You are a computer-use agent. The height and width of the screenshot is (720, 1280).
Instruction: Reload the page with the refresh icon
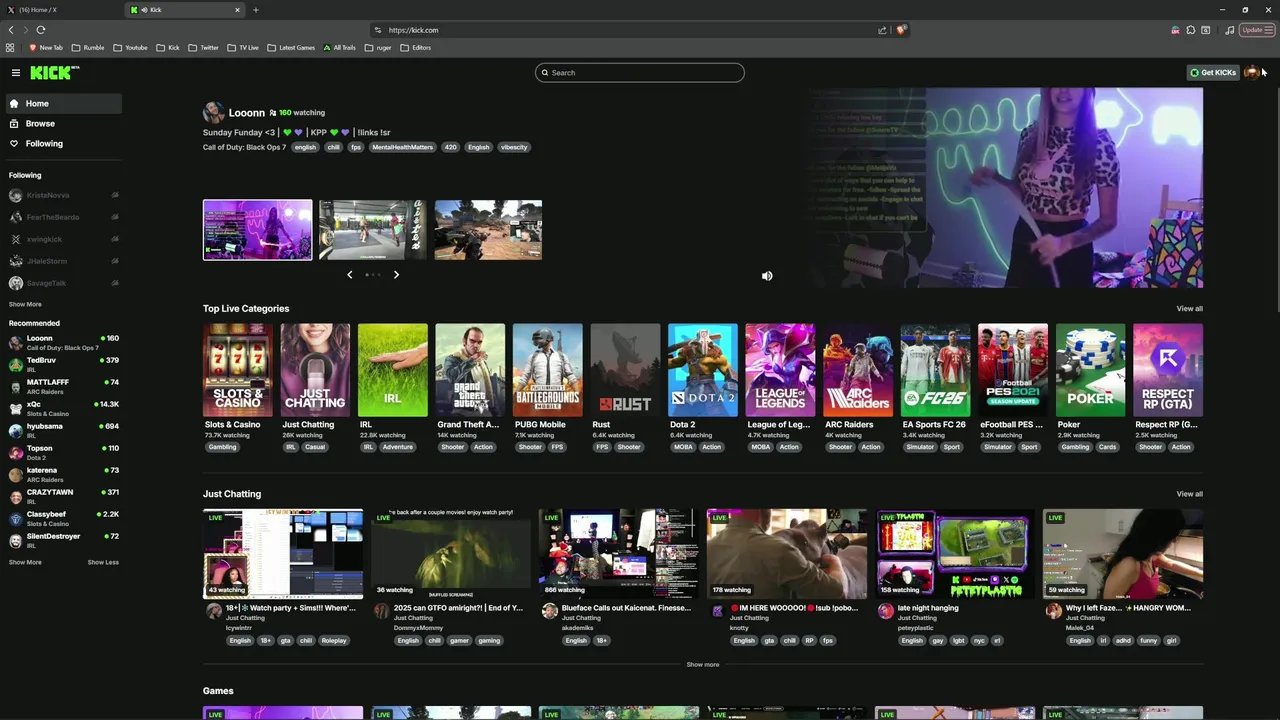point(41,30)
